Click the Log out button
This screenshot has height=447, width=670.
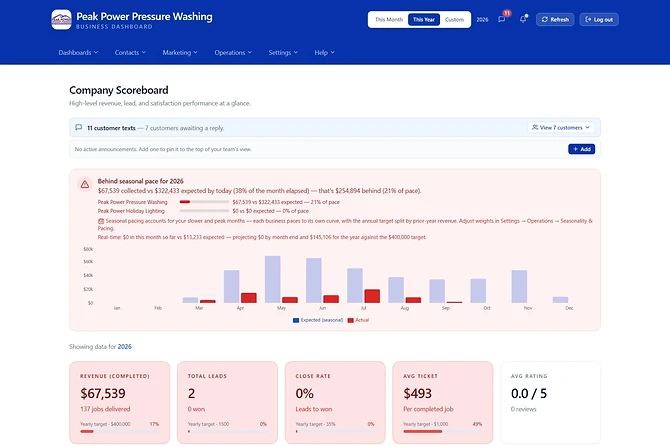(x=599, y=20)
